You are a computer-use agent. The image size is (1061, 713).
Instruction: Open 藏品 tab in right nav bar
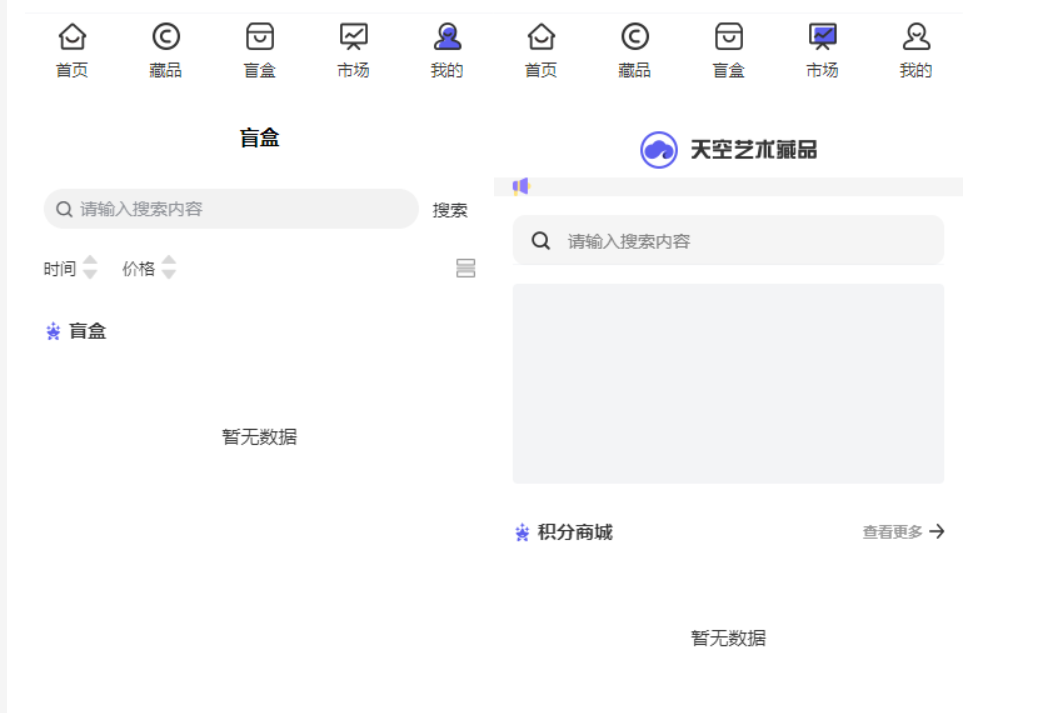click(x=635, y=51)
